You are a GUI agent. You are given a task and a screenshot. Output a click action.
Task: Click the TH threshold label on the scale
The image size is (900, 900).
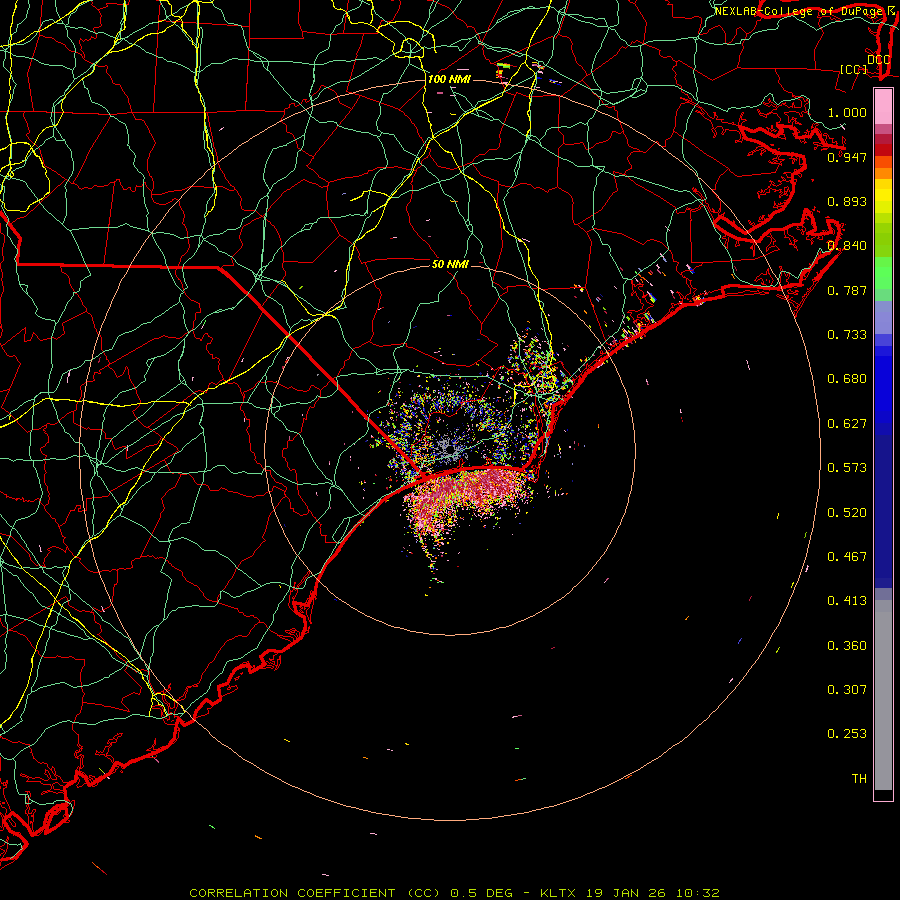[x=859, y=779]
